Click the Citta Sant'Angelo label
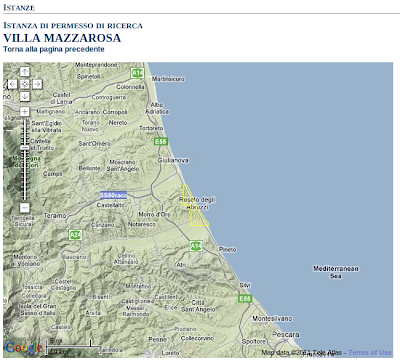Image resolution: width=400 pixels, height=361 pixels. click(x=198, y=306)
